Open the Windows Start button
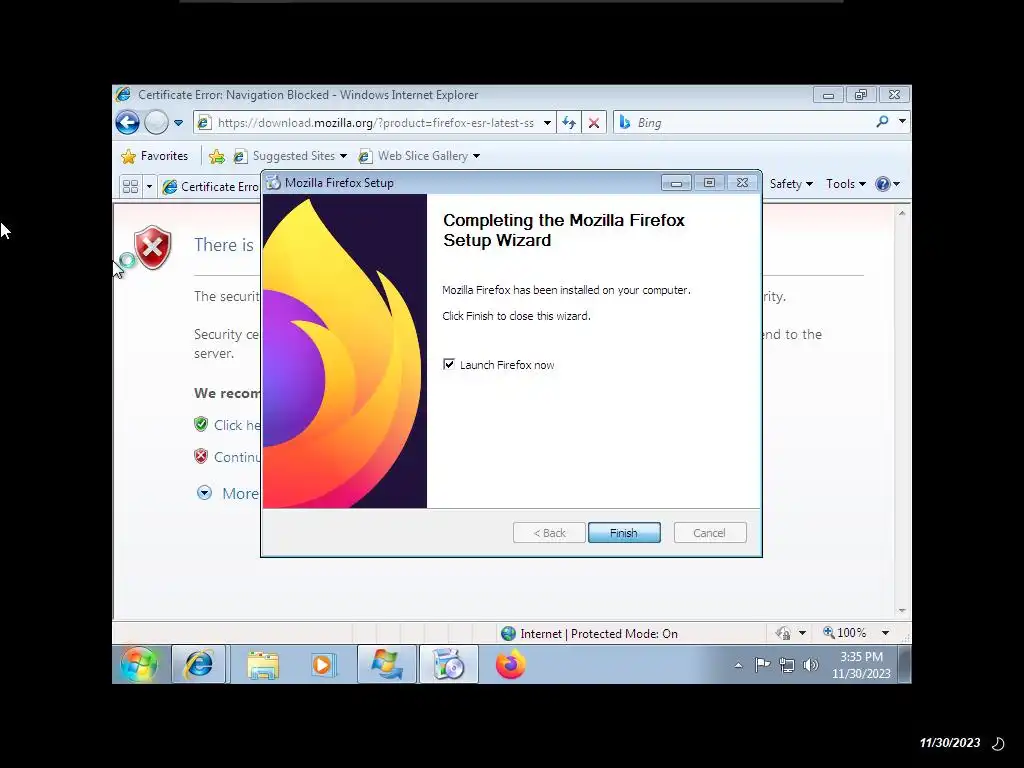 tap(139, 665)
